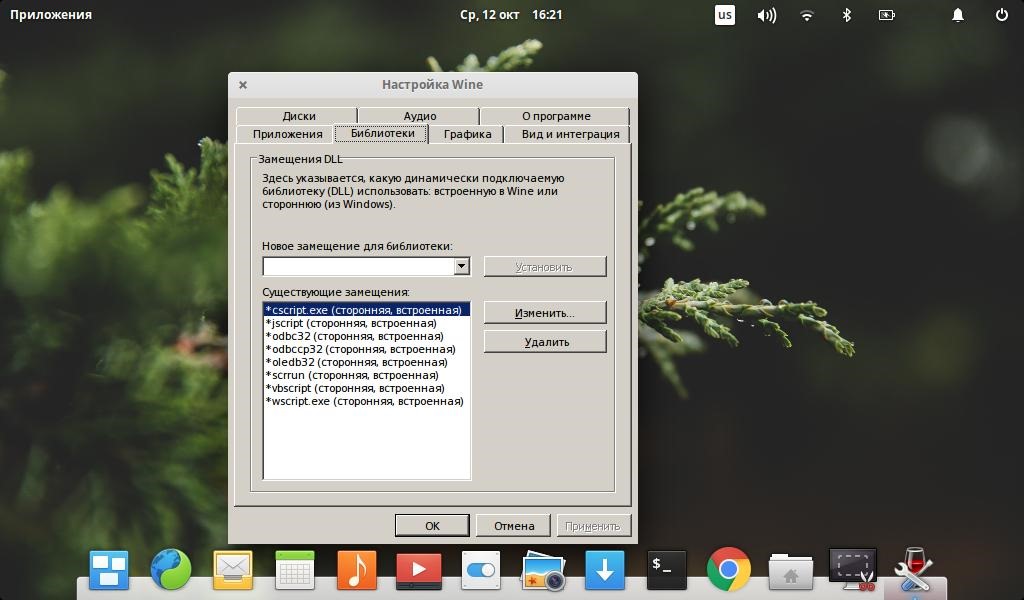Screen dimensions: 1024x600
Task: Expand the new library override dropdown arrow
Action: (x=462, y=266)
